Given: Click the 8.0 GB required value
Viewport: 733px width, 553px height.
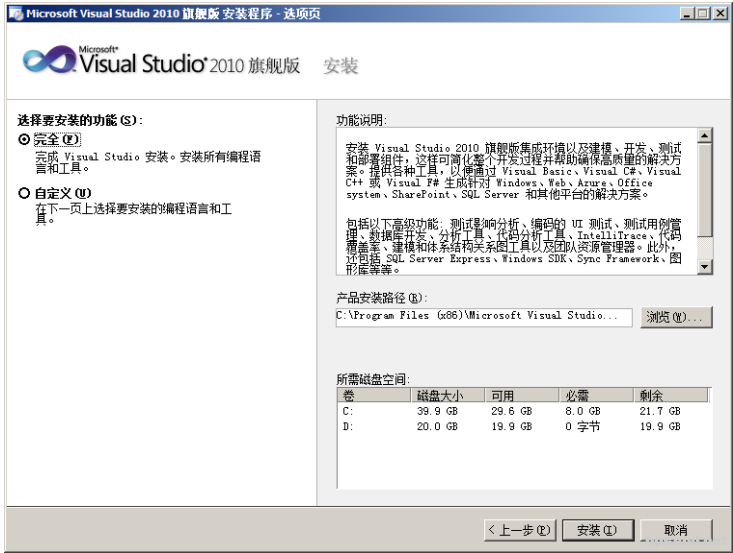Looking at the screenshot, I should [x=582, y=411].
